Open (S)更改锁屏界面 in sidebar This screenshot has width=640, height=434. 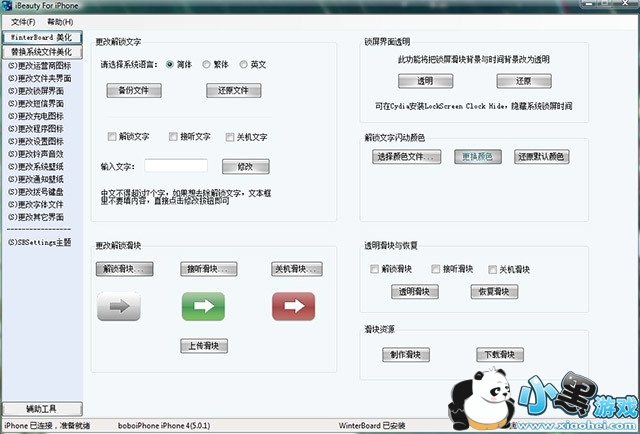[x=36, y=91]
